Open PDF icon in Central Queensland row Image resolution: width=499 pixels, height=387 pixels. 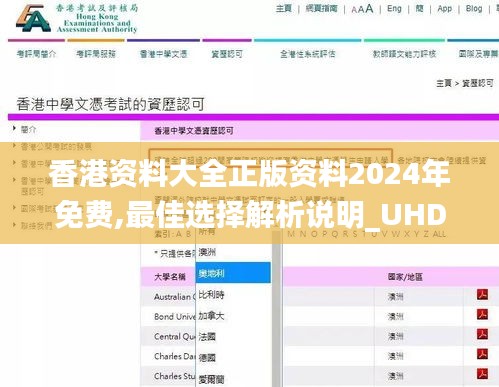(x=482, y=334)
